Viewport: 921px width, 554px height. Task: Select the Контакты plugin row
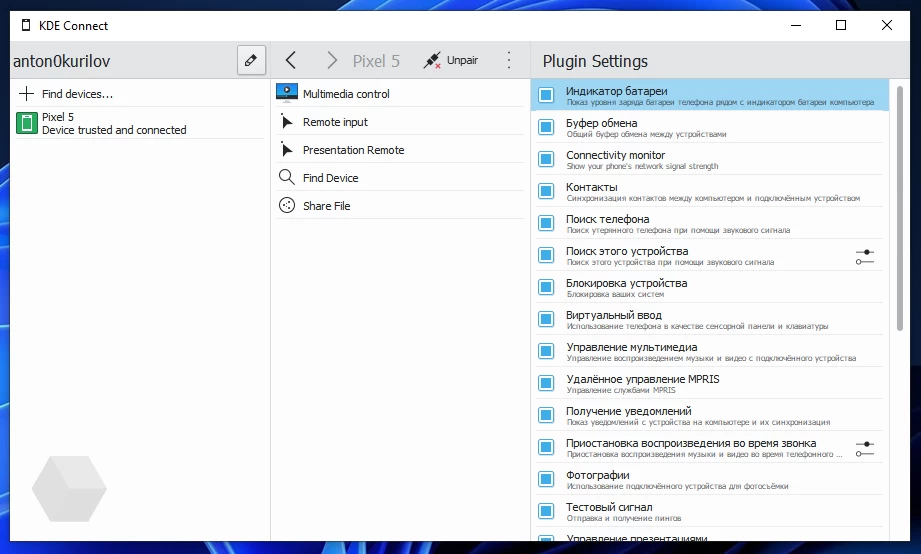700,191
